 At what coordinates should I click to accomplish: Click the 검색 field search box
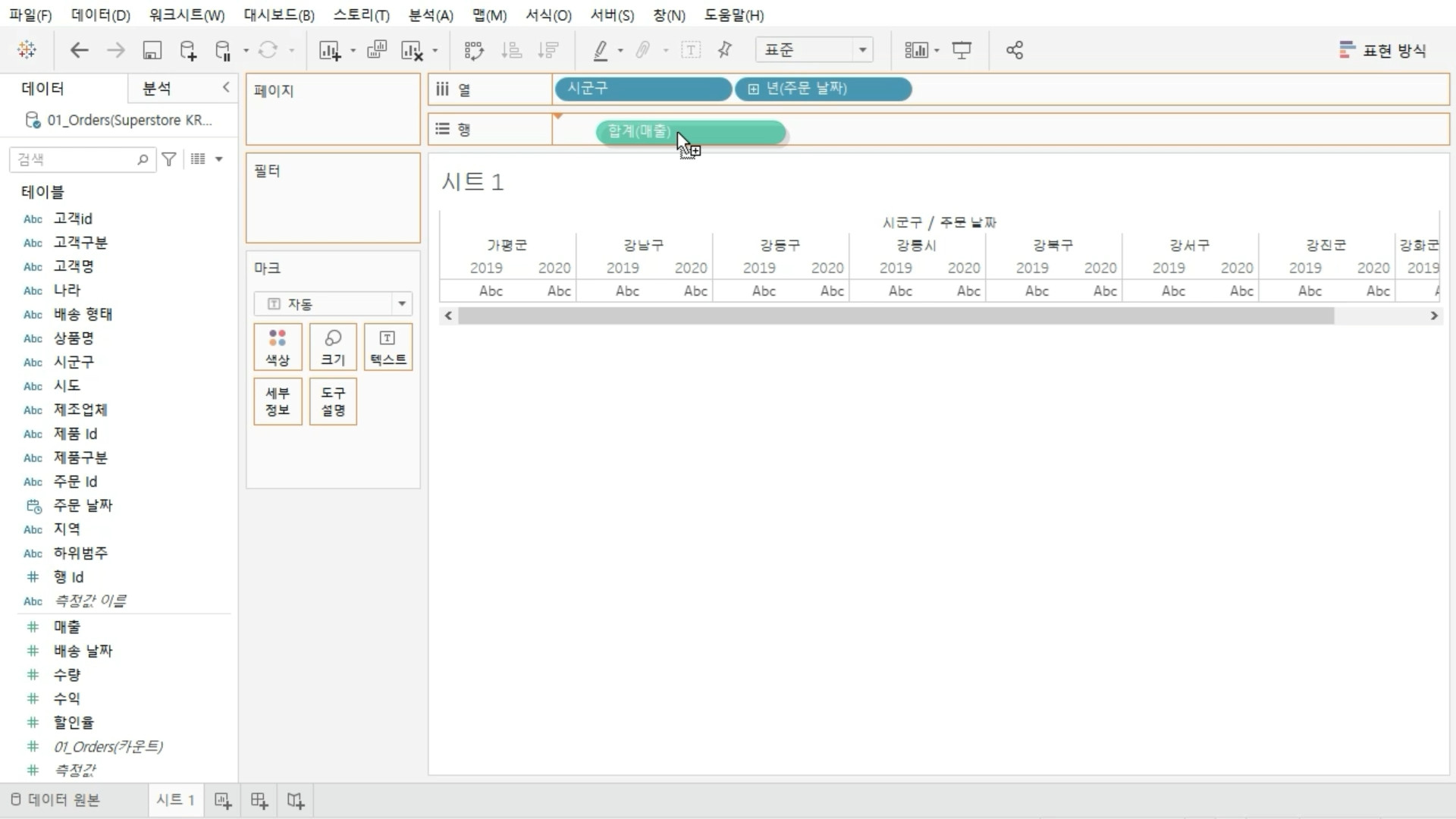[x=76, y=159]
